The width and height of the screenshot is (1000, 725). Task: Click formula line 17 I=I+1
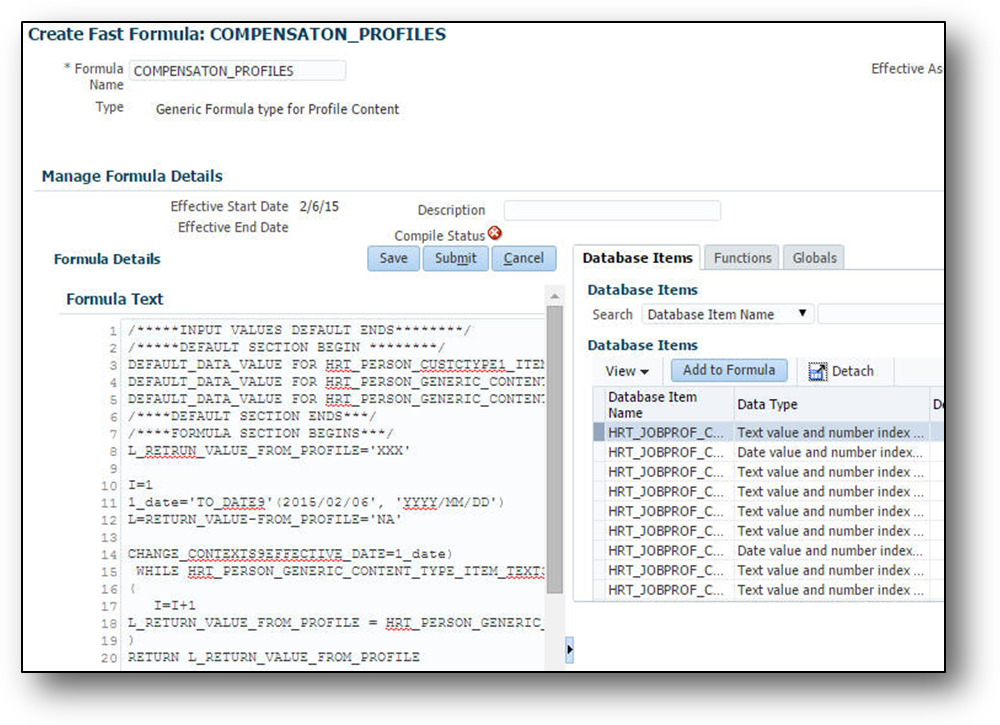point(175,606)
